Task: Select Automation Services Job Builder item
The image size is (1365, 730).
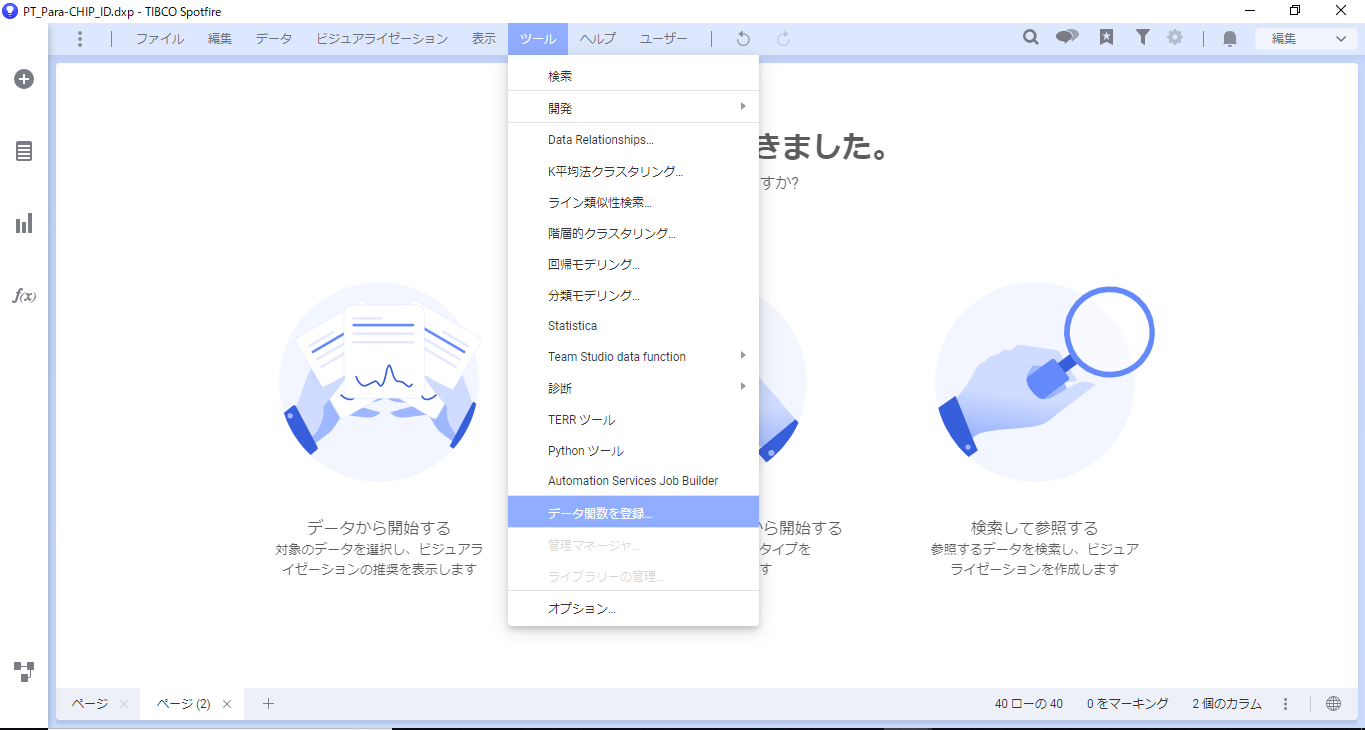Action: [633, 481]
